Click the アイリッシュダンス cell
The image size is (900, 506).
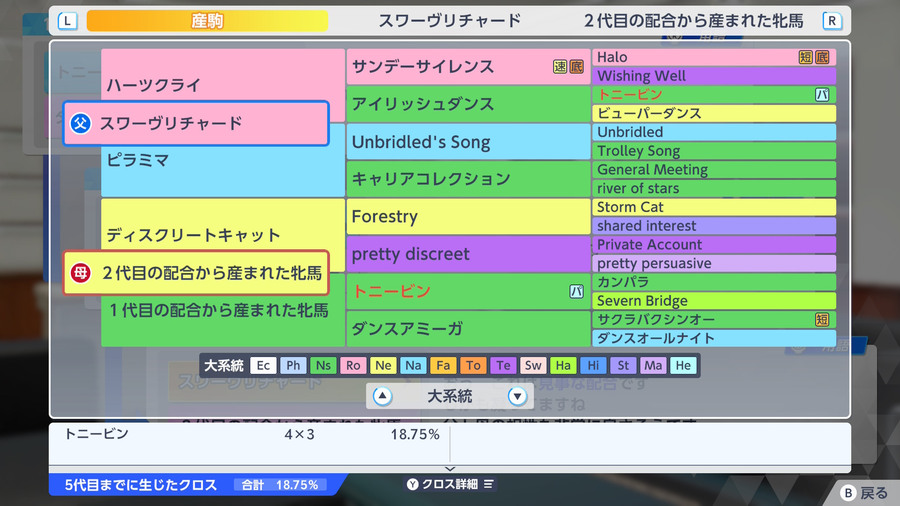(x=468, y=104)
